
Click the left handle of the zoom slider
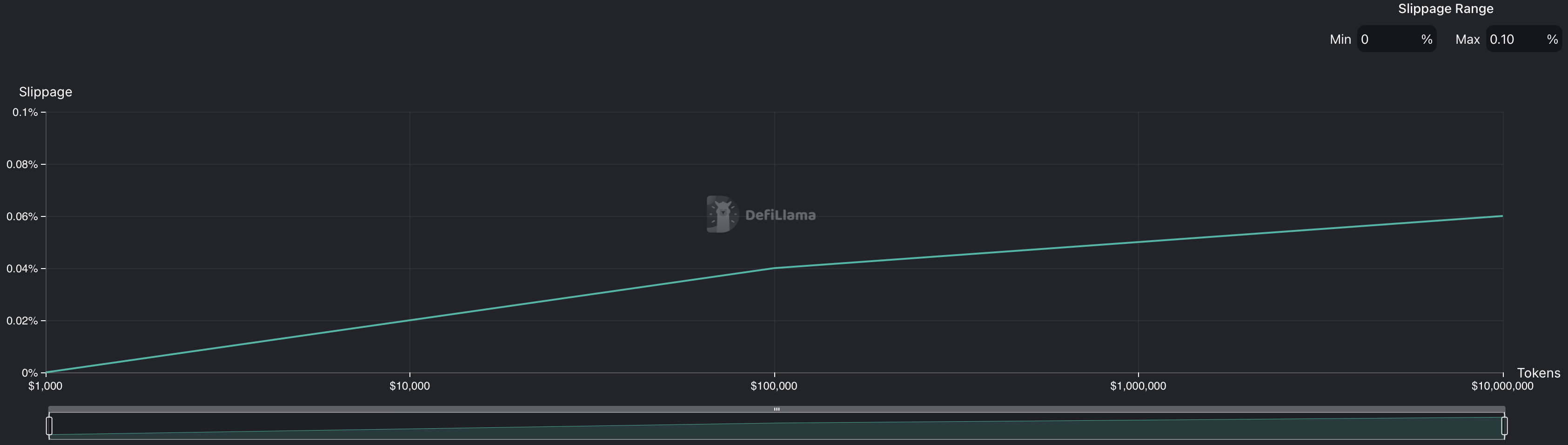tap(49, 425)
